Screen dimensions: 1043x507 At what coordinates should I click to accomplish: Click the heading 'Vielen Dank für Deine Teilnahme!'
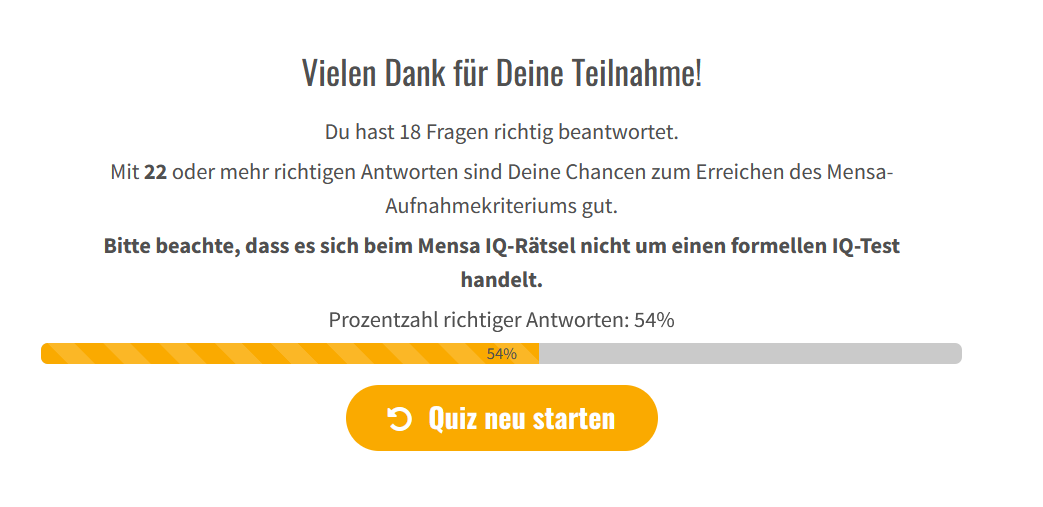(x=502, y=73)
